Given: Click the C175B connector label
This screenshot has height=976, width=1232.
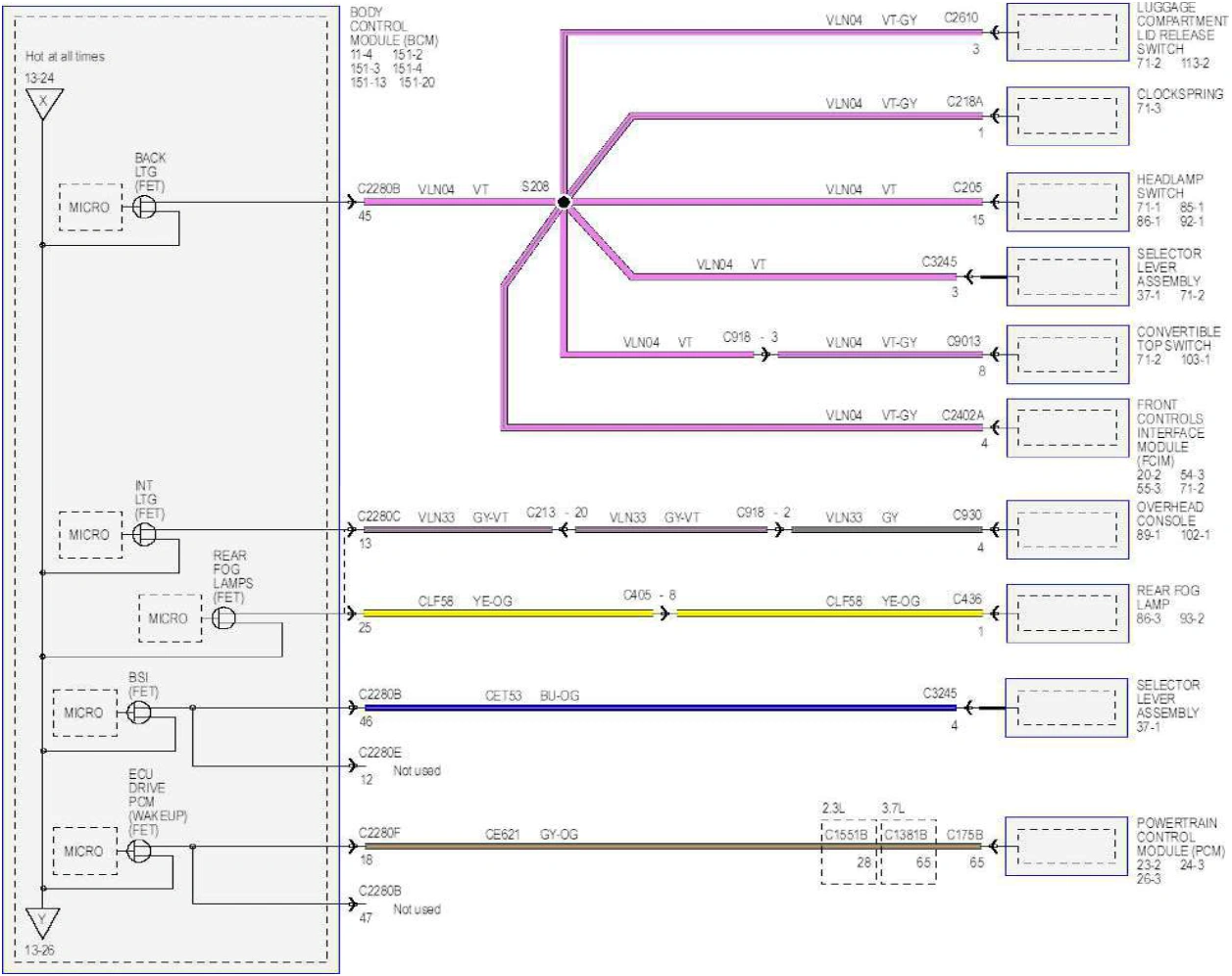Looking at the screenshot, I should click(x=964, y=835).
